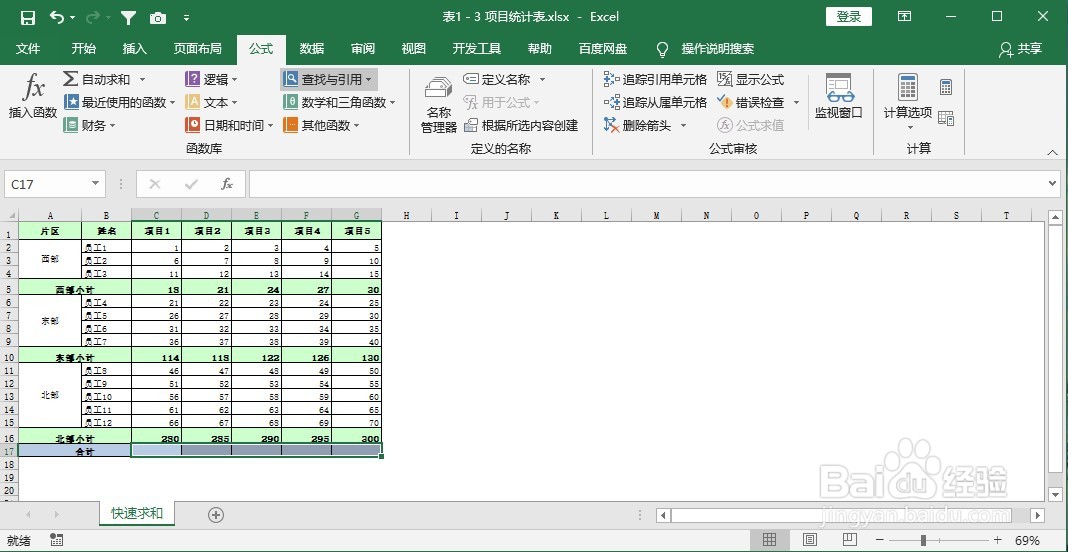Select the sheet tab 快速求和
This screenshot has height=552, width=1068.
click(x=137, y=513)
